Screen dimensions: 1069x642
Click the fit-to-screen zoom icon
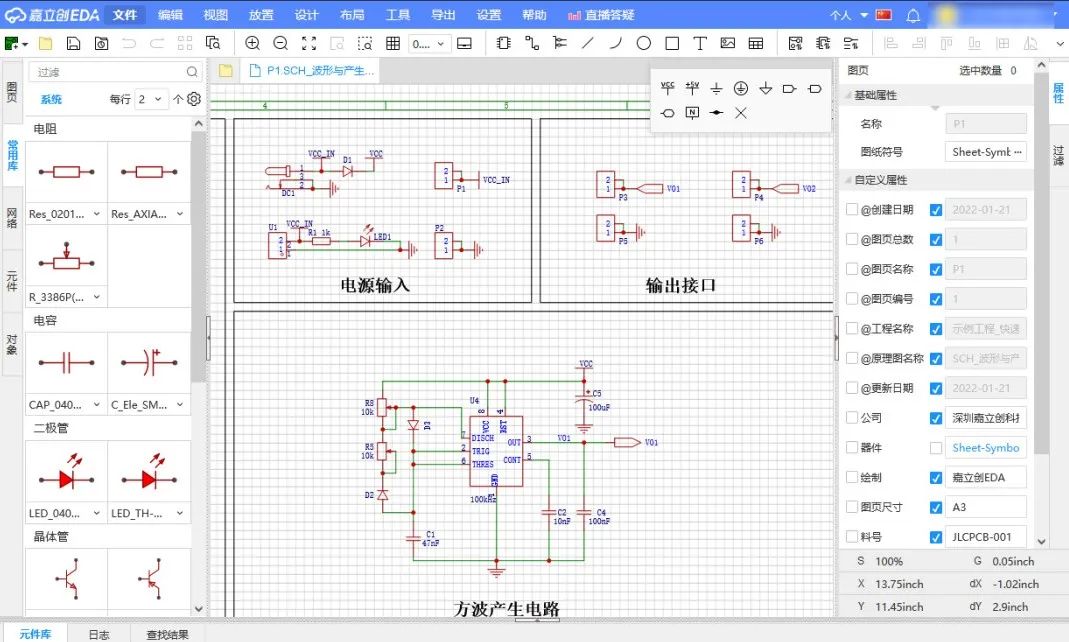click(x=309, y=43)
